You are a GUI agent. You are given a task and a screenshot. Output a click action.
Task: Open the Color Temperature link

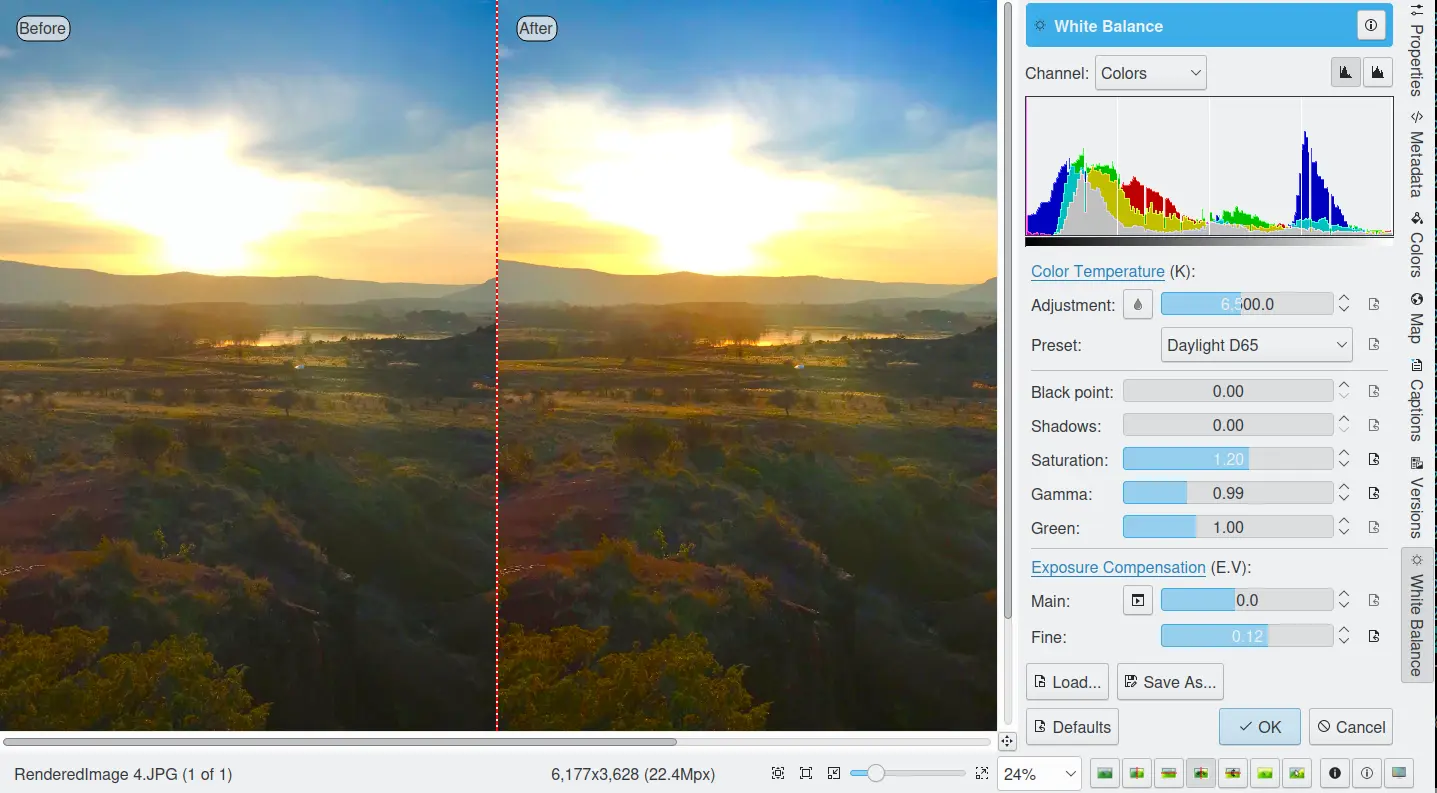[1097, 271]
